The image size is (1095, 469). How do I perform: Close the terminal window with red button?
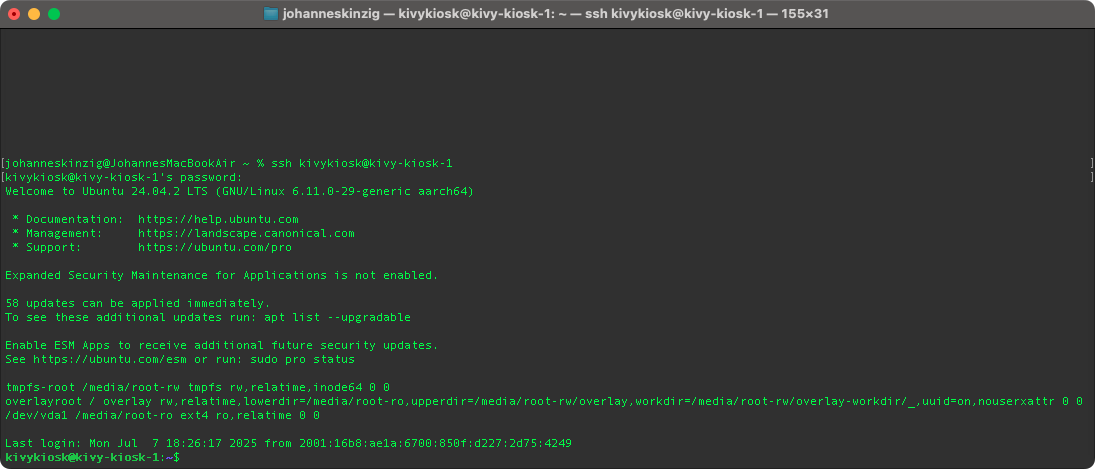click(x=14, y=14)
